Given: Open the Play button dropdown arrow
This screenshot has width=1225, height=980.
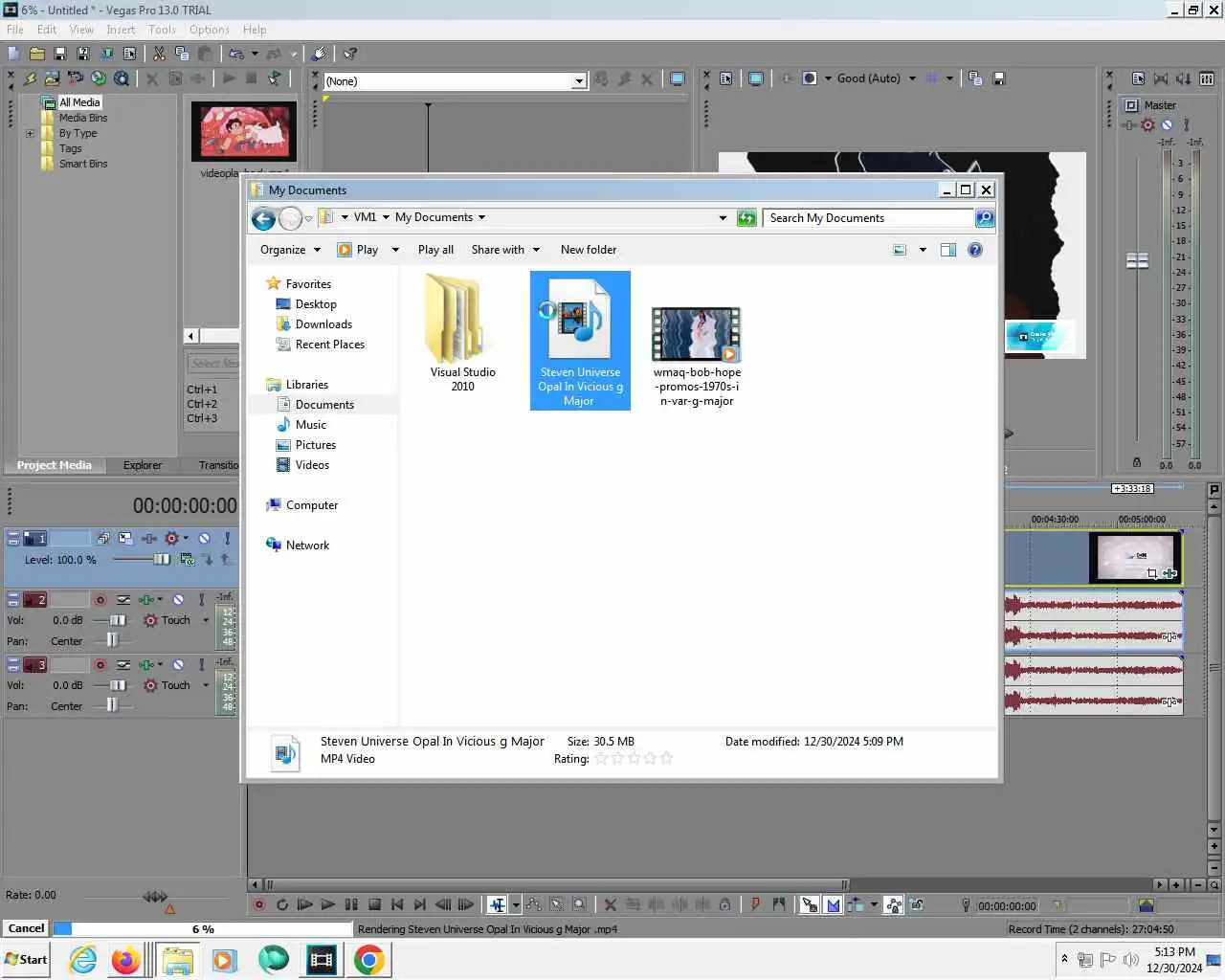Looking at the screenshot, I should 395,250.
